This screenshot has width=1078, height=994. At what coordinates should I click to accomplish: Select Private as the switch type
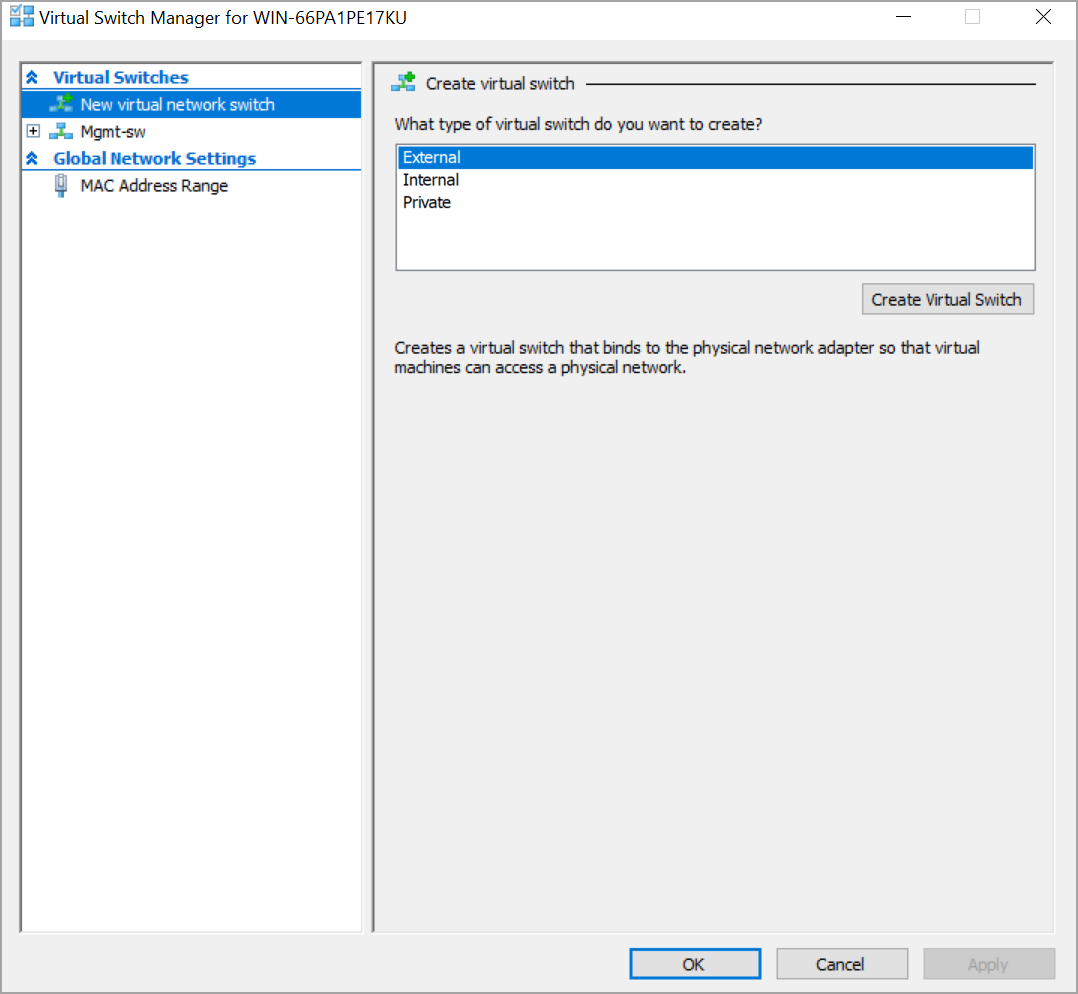tap(426, 202)
